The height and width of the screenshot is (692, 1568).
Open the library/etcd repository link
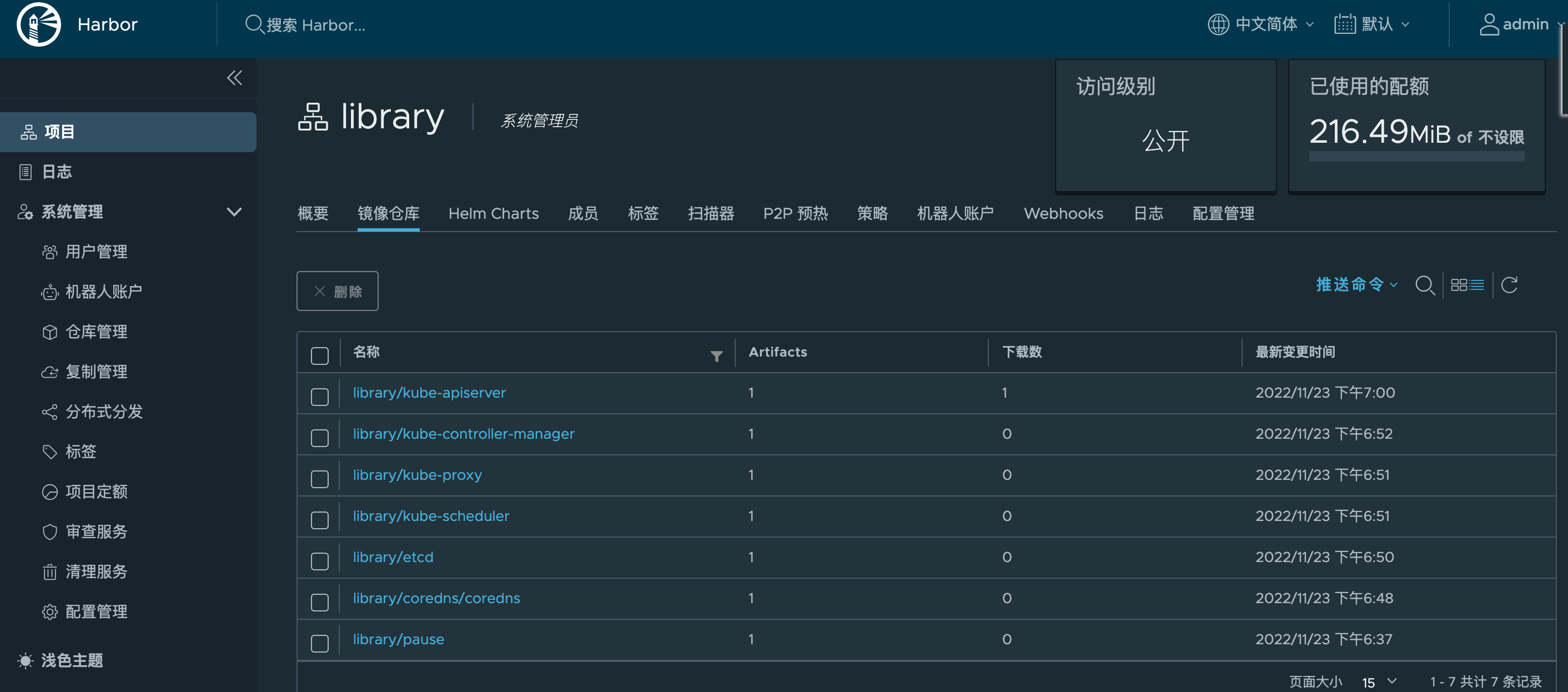point(393,557)
